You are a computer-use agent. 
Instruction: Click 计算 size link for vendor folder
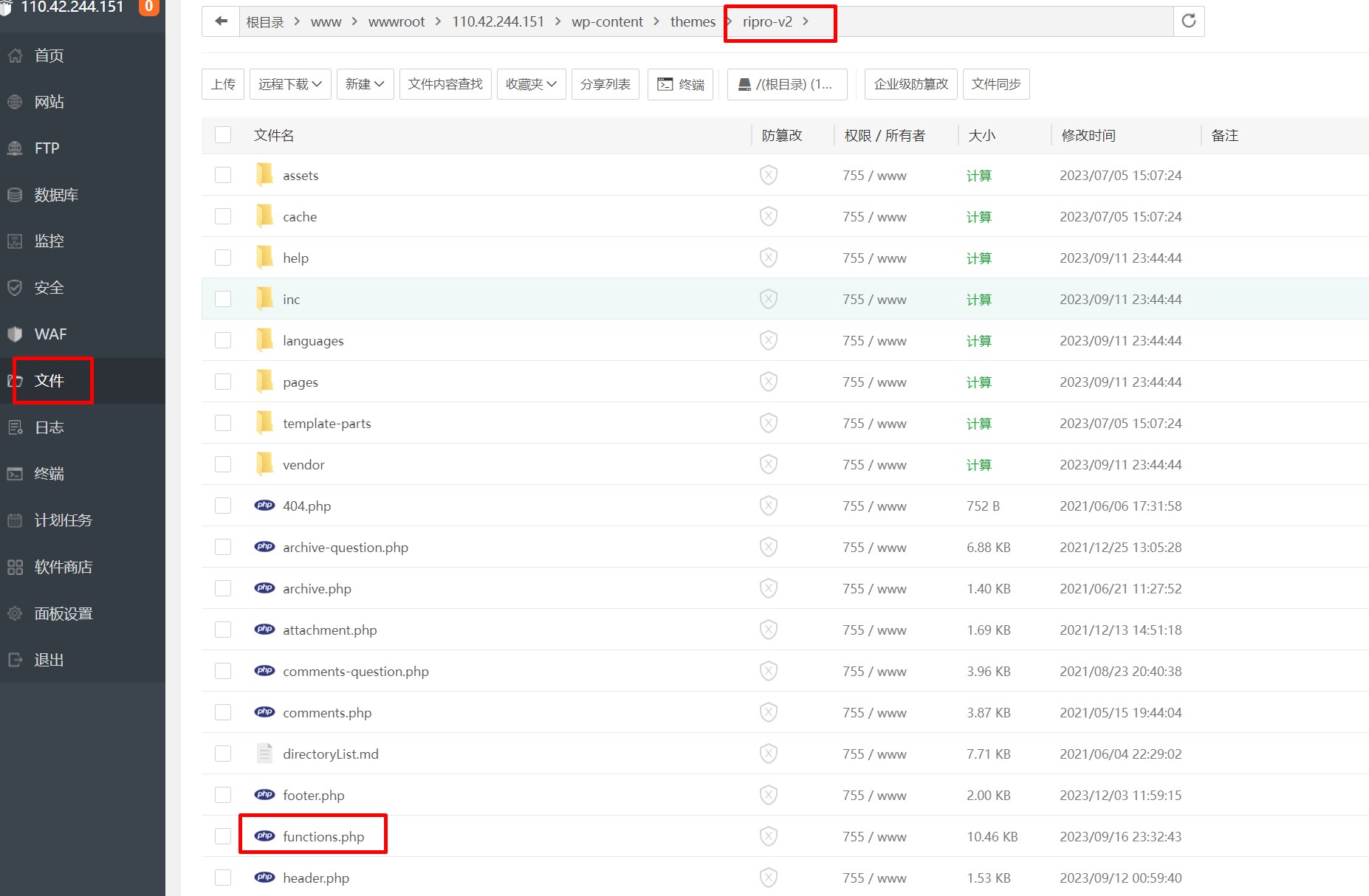[978, 465]
